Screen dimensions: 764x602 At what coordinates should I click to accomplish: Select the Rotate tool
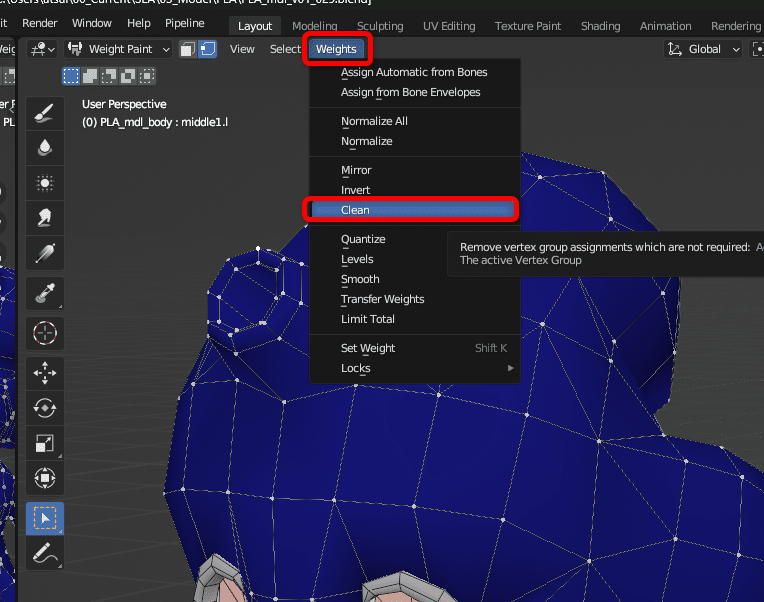pos(45,408)
